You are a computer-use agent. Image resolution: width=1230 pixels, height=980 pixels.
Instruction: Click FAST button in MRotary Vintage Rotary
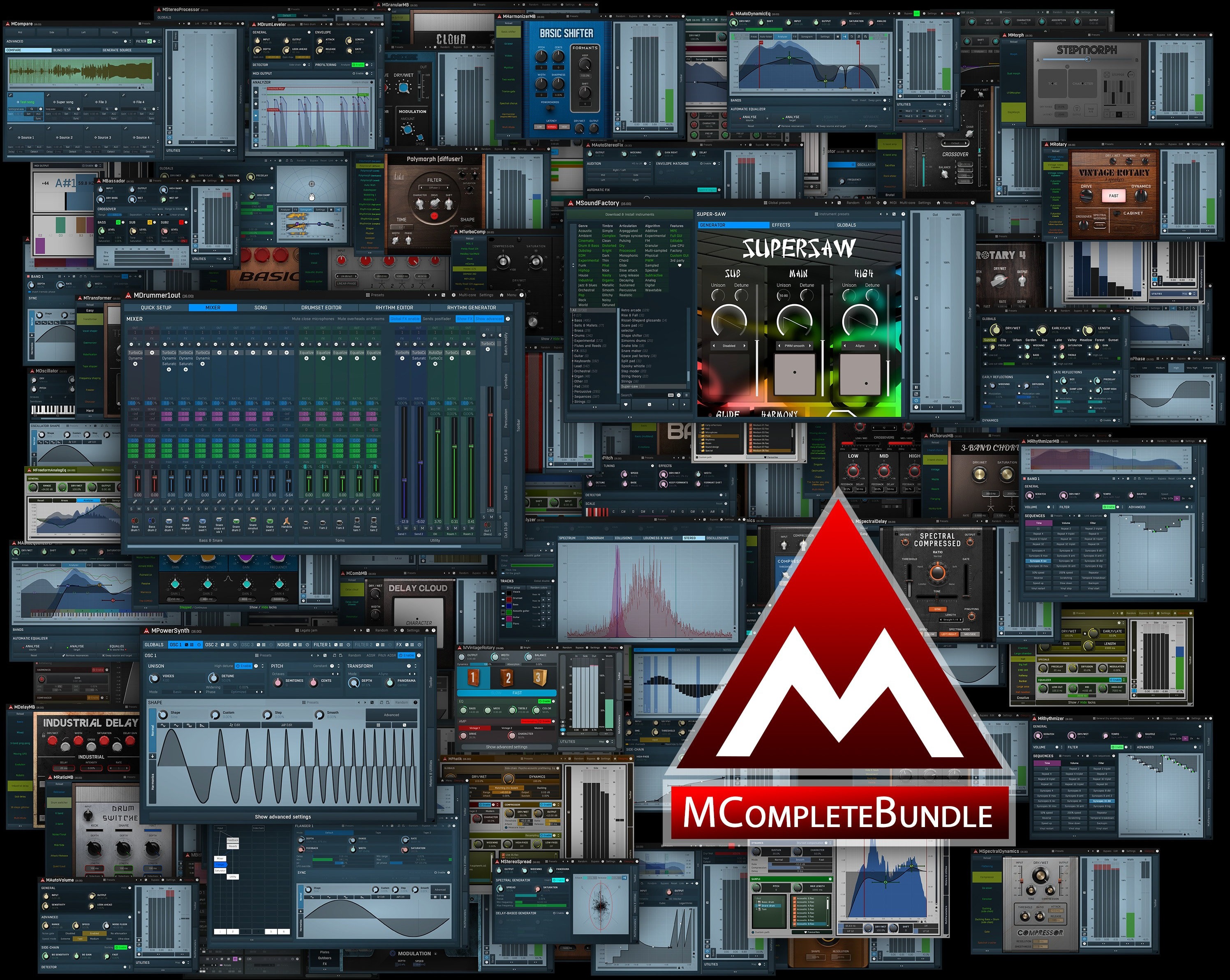[1114, 196]
